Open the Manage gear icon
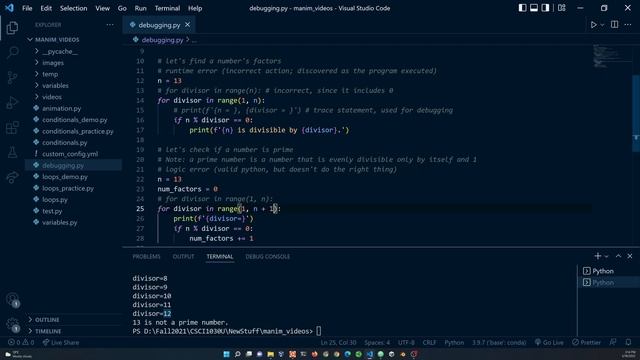The height and width of the screenshot is (360, 640). pos(12,325)
